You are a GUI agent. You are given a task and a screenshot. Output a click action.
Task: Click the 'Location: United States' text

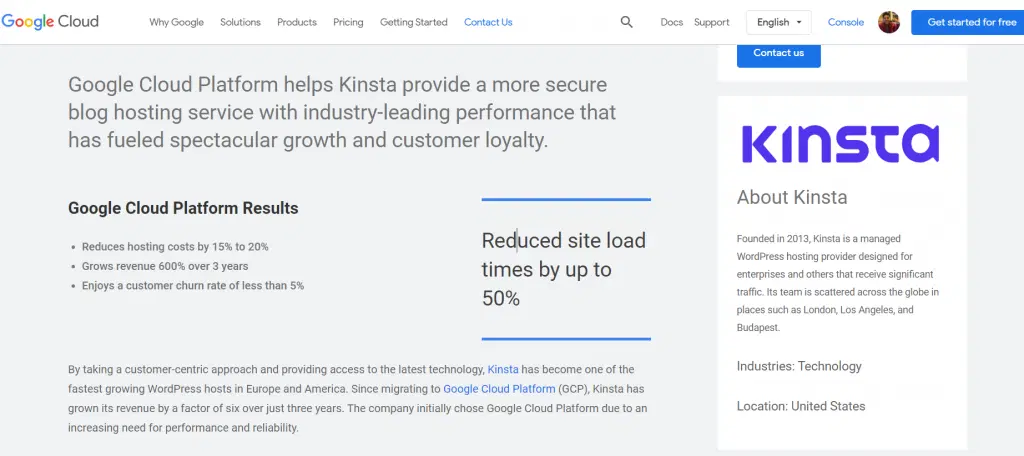801,406
